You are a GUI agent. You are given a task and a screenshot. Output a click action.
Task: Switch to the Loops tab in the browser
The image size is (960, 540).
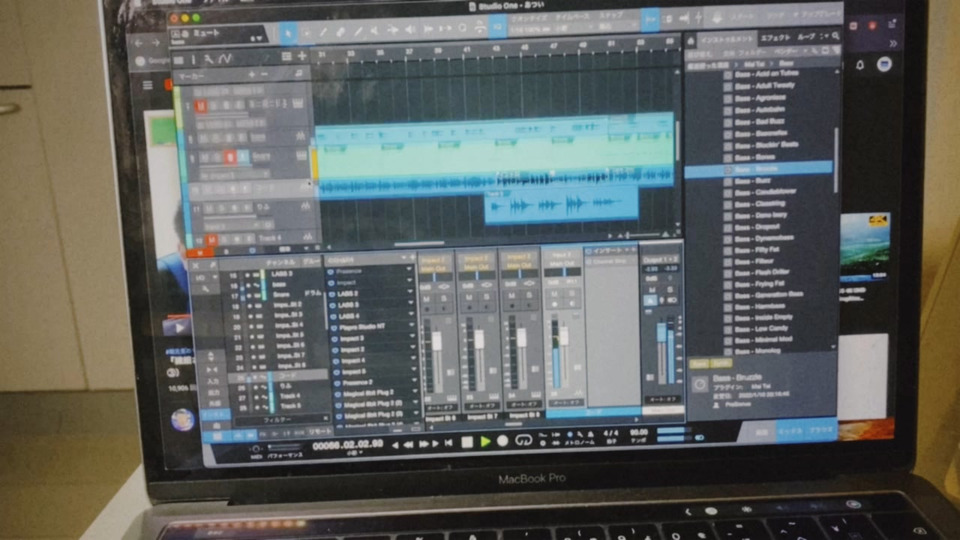pyautogui.click(x=806, y=37)
